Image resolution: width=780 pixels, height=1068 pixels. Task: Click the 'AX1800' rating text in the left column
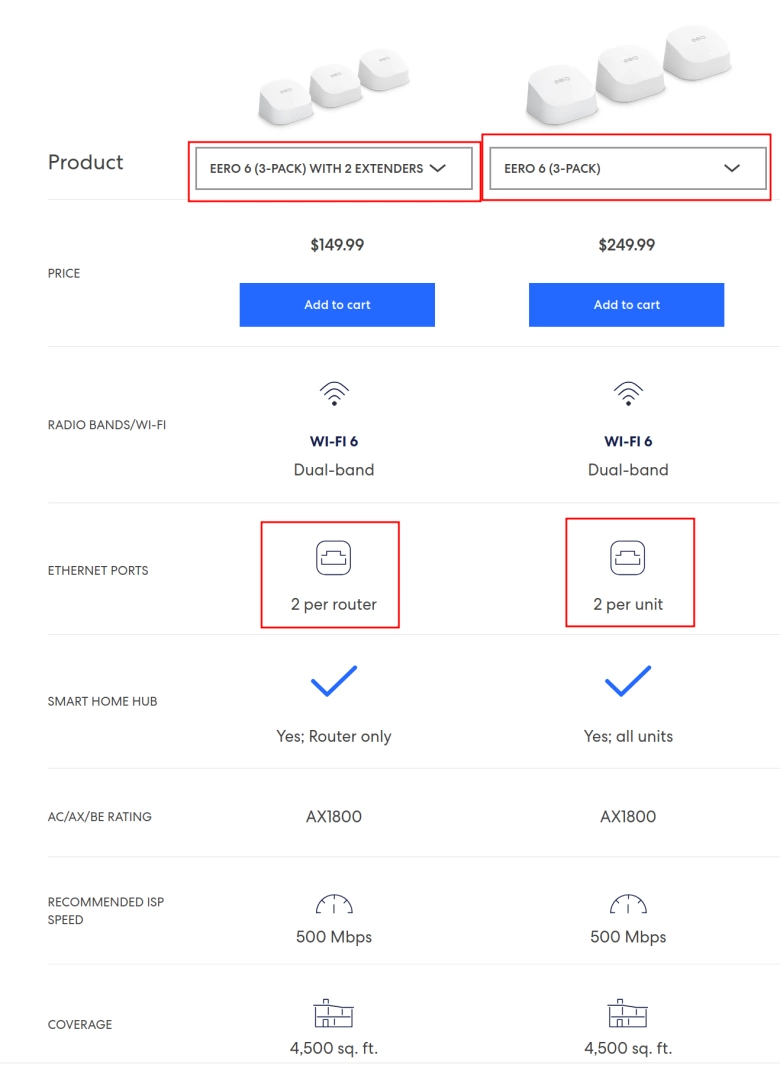(334, 816)
